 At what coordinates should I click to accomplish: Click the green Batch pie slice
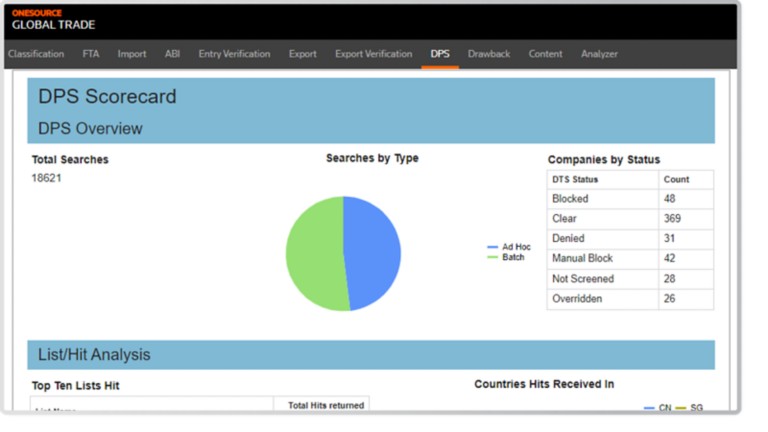point(313,252)
